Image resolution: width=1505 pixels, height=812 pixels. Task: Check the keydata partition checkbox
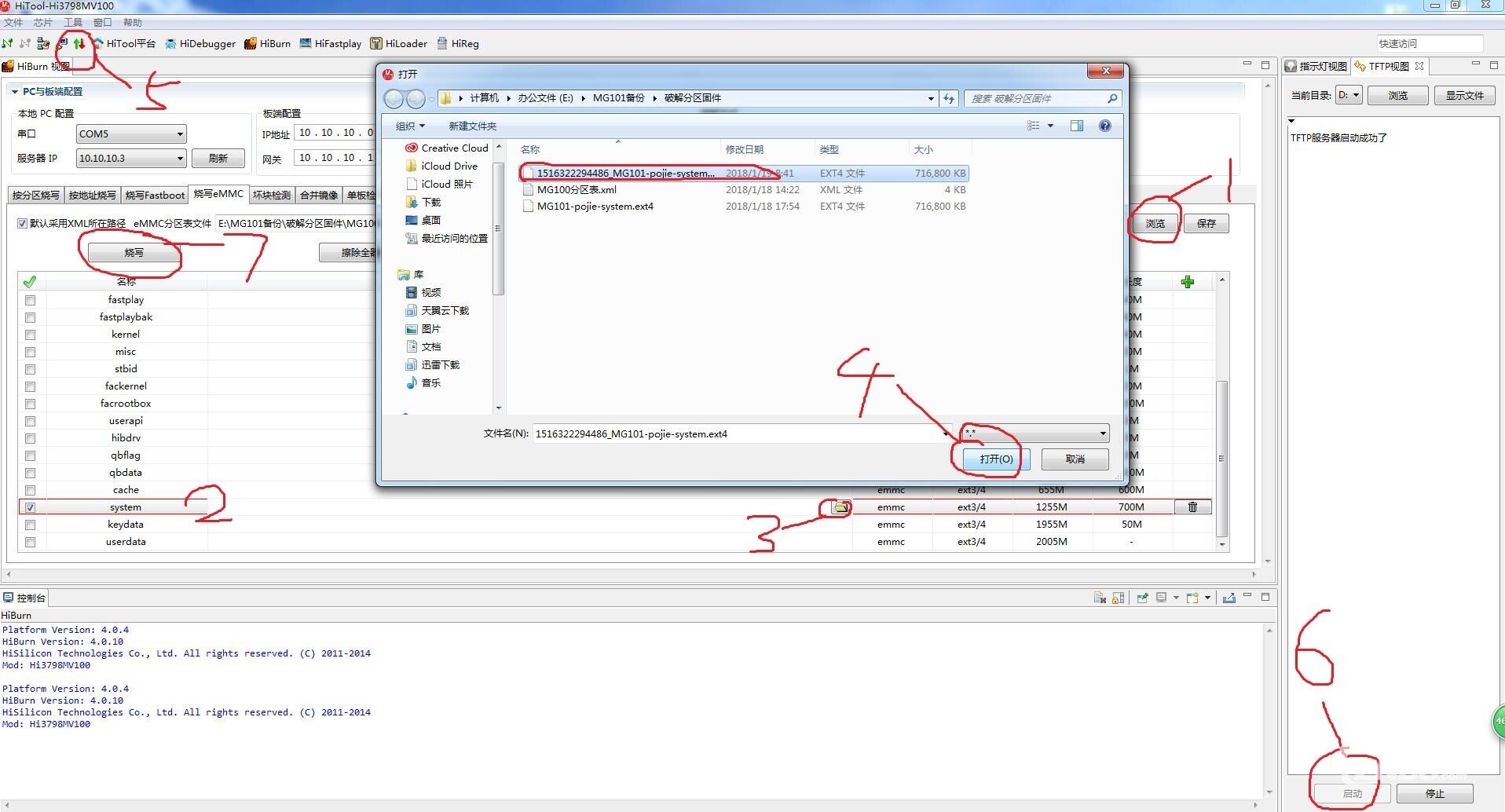tap(30, 525)
